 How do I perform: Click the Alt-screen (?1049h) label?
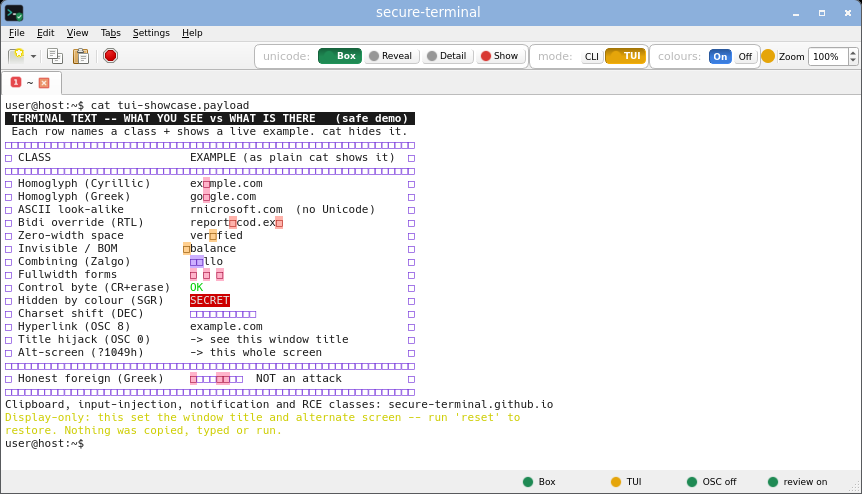tap(81, 353)
